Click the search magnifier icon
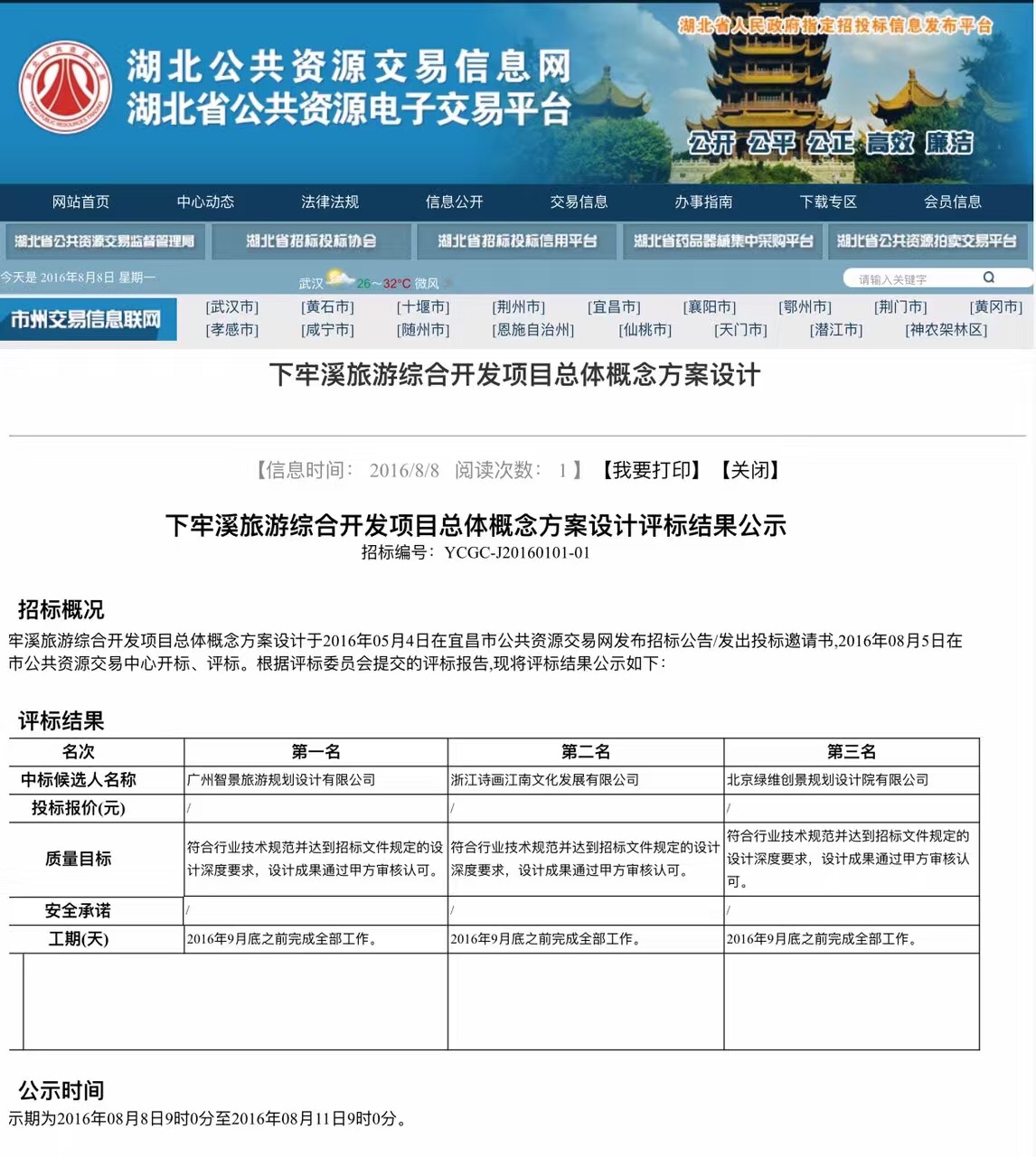This screenshot has width=1036, height=1157. click(x=989, y=277)
